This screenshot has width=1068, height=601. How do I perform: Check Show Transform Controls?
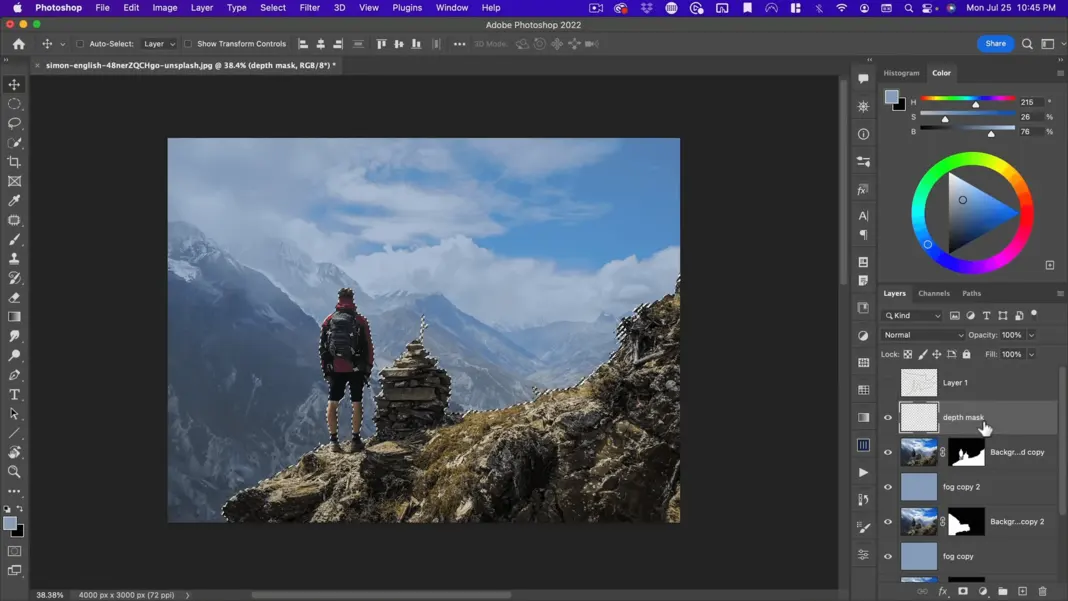(188, 44)
